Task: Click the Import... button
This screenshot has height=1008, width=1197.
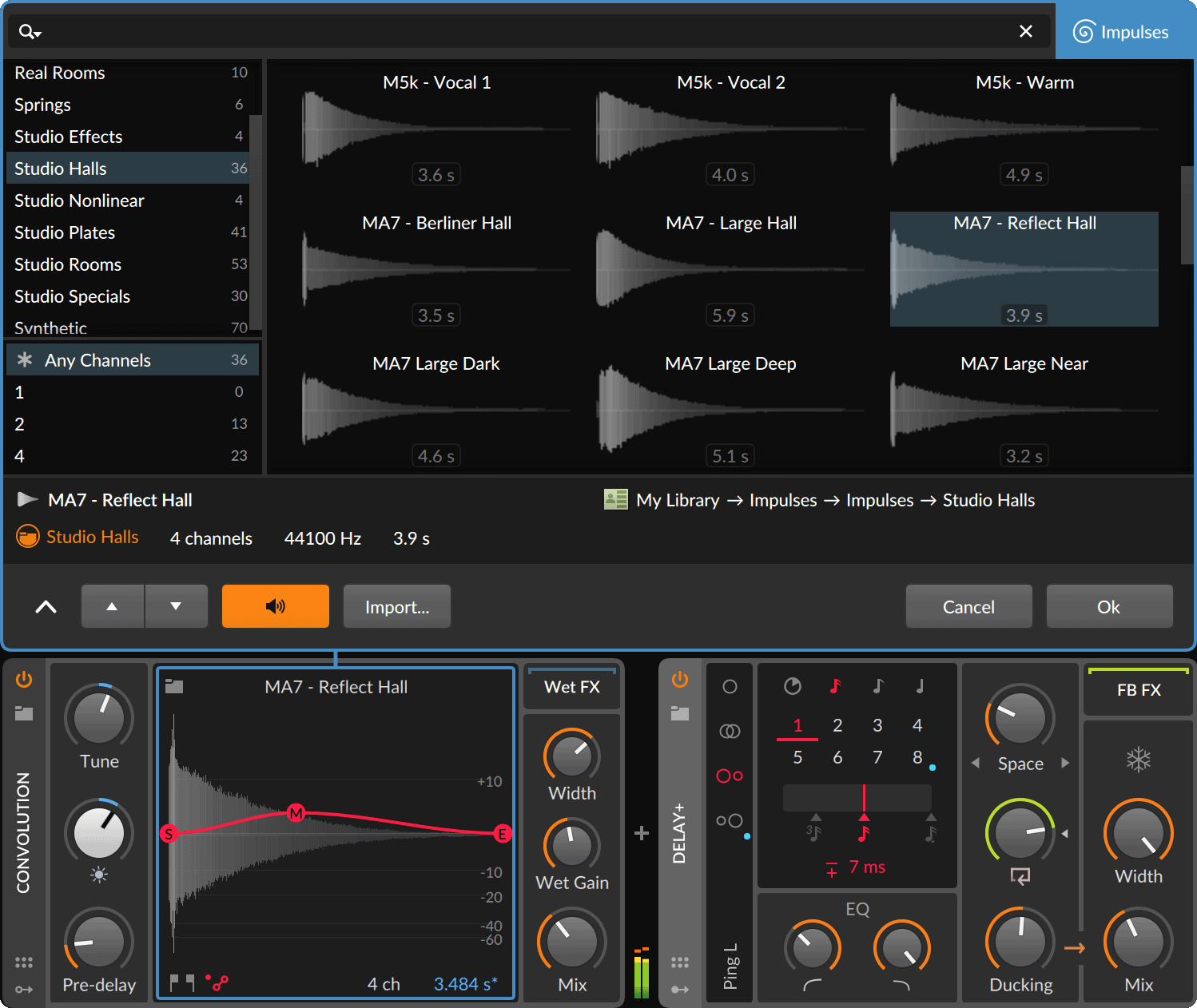Action: 396,606
